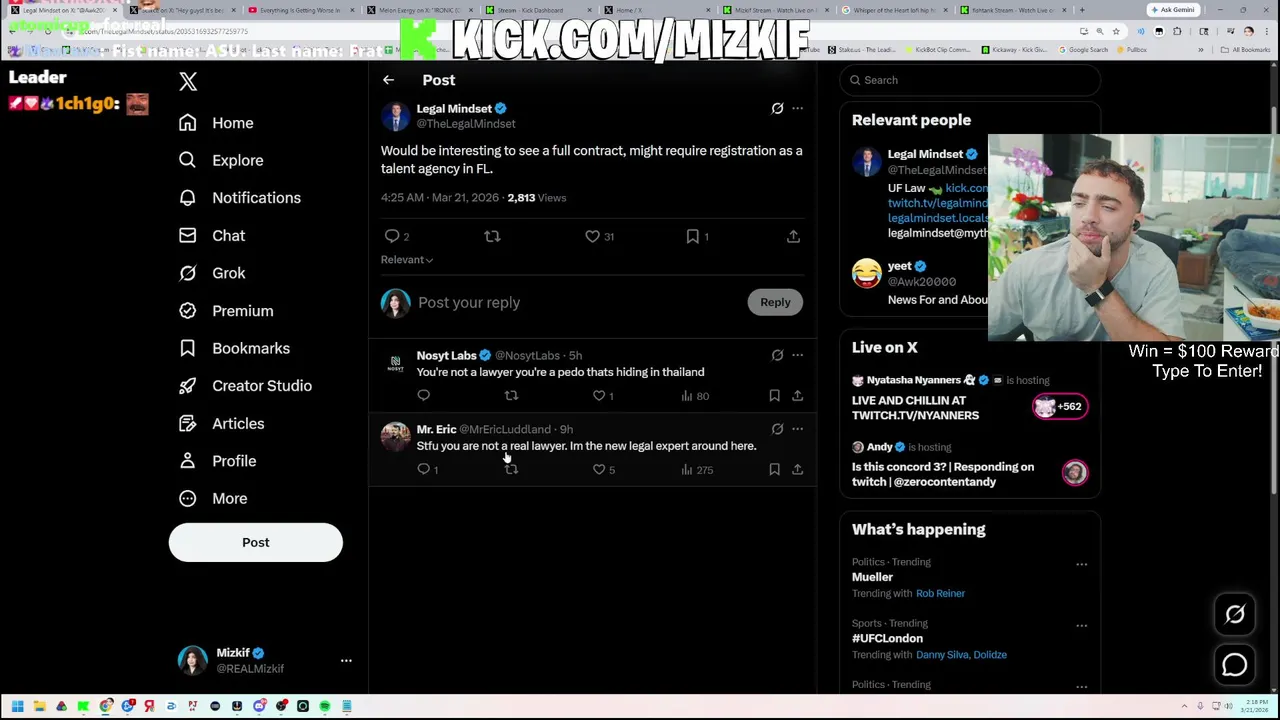This screenshot has width=1280, height=720.
Task: Open the new browser tab plus button
Action: [1081, 10]
